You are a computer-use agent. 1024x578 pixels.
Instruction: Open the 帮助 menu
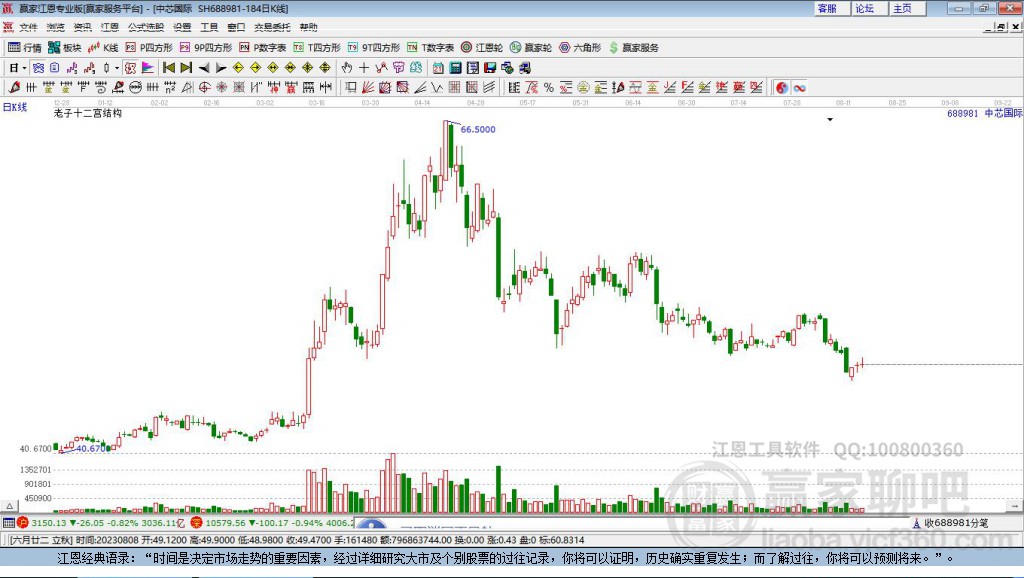pyautogui.click(x=308, y=27)
